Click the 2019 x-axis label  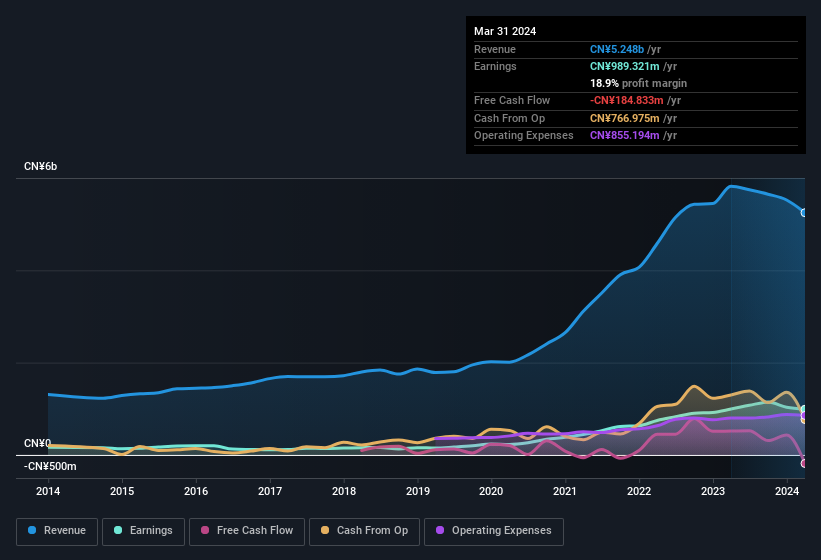coord(418,491)
